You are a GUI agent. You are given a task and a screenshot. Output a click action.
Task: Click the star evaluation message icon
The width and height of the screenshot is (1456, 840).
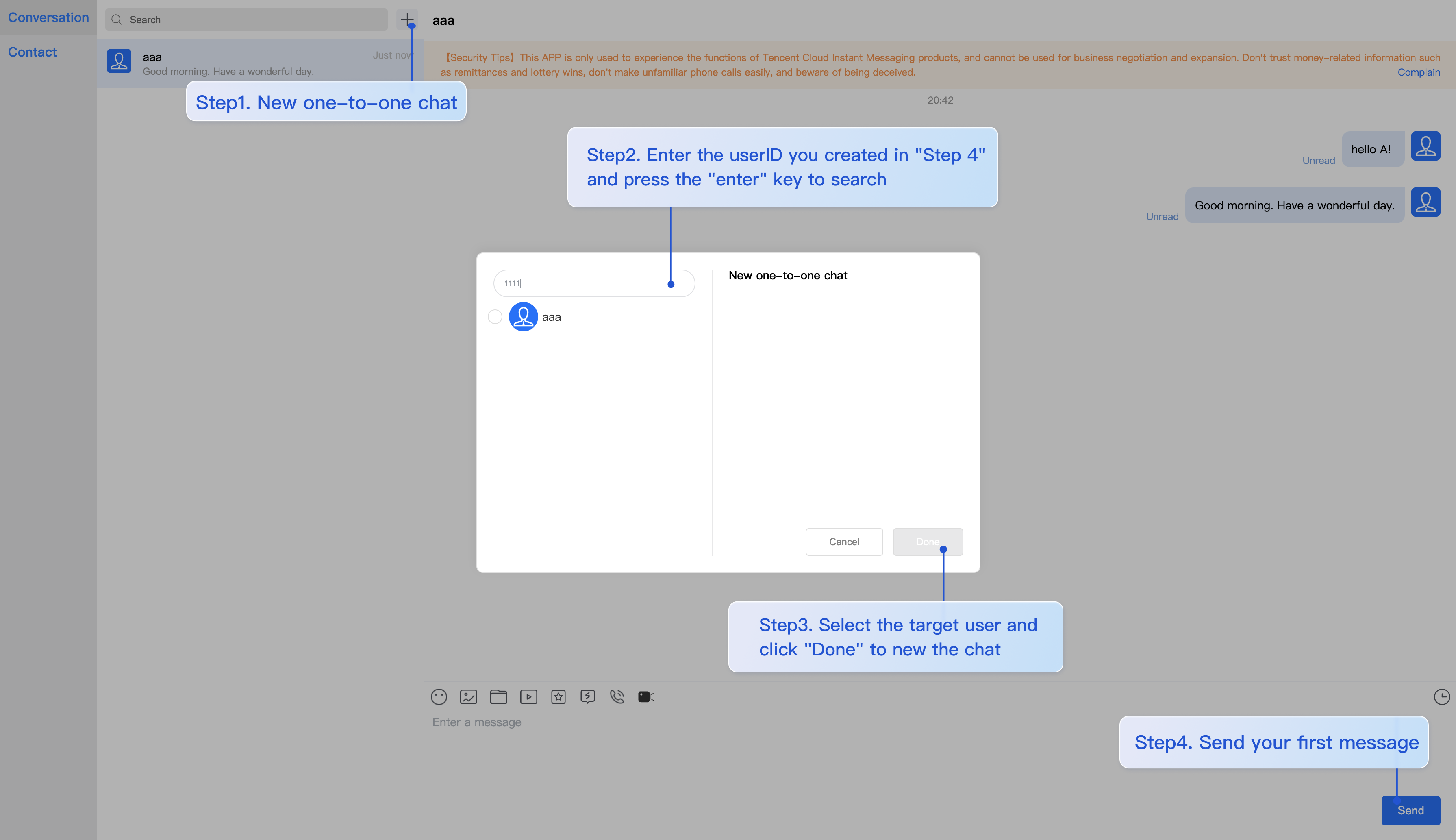point(558,697)
